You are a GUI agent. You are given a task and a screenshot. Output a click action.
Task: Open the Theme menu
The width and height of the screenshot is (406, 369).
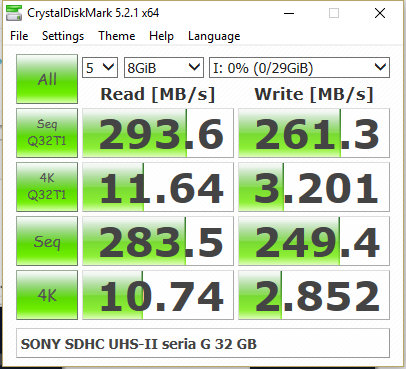[x=117, y=36]
